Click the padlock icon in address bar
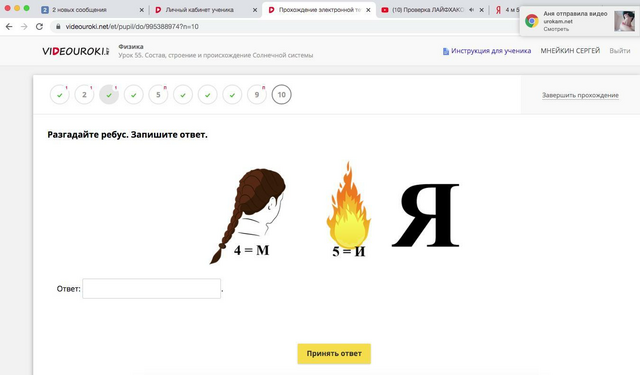 pos(58,27)
